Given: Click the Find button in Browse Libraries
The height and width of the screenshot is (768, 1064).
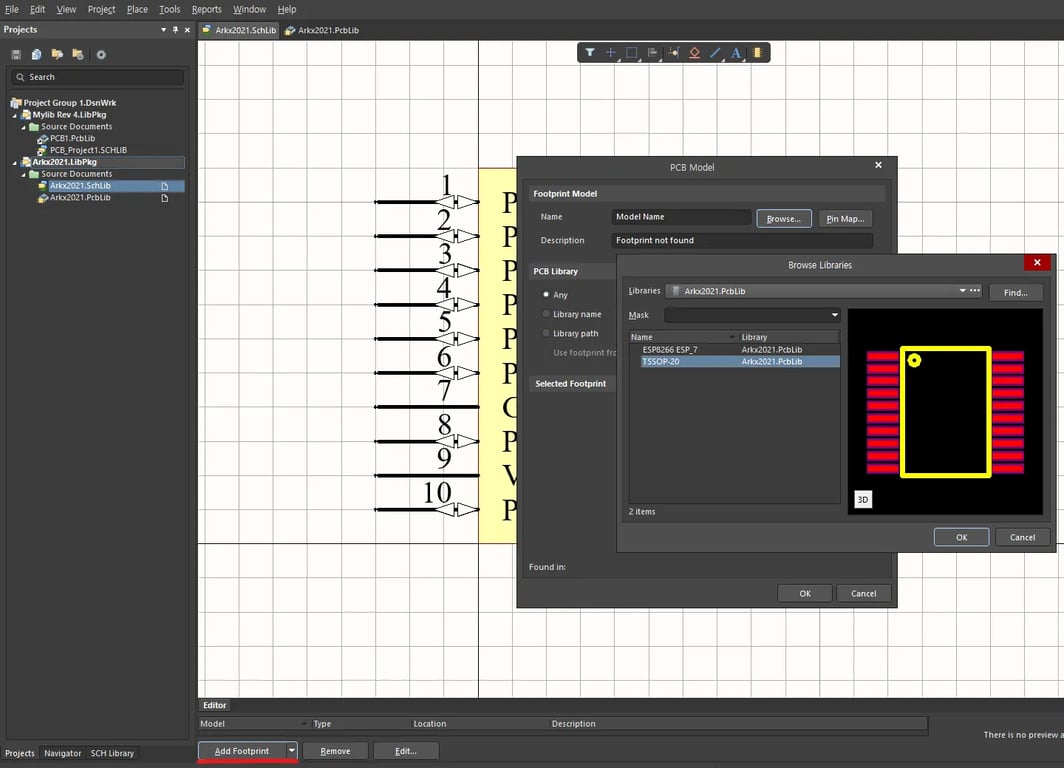Looking at the screenshot, I should tap(1015, 292).
